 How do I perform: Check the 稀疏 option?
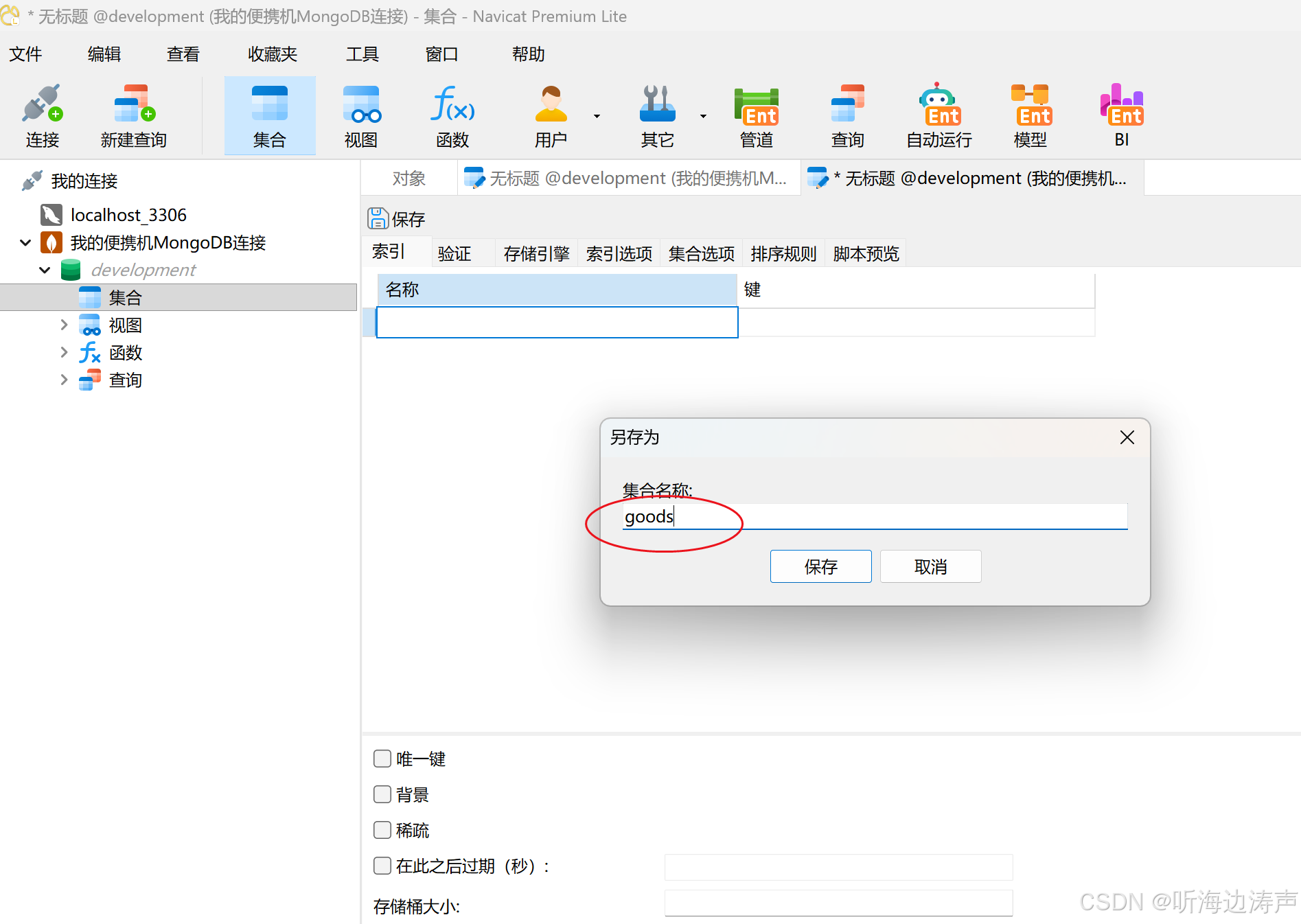pyautogui.click(x=382, y=830)
